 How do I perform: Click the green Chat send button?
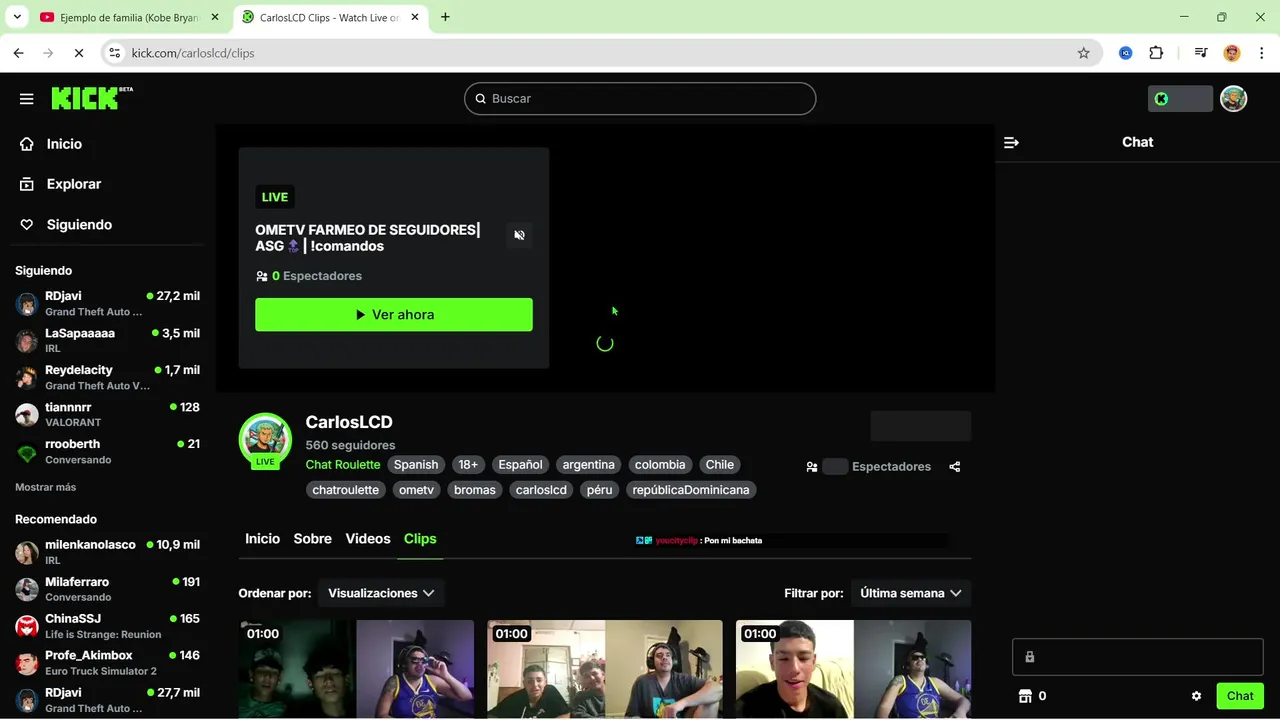click(1240, 696)
